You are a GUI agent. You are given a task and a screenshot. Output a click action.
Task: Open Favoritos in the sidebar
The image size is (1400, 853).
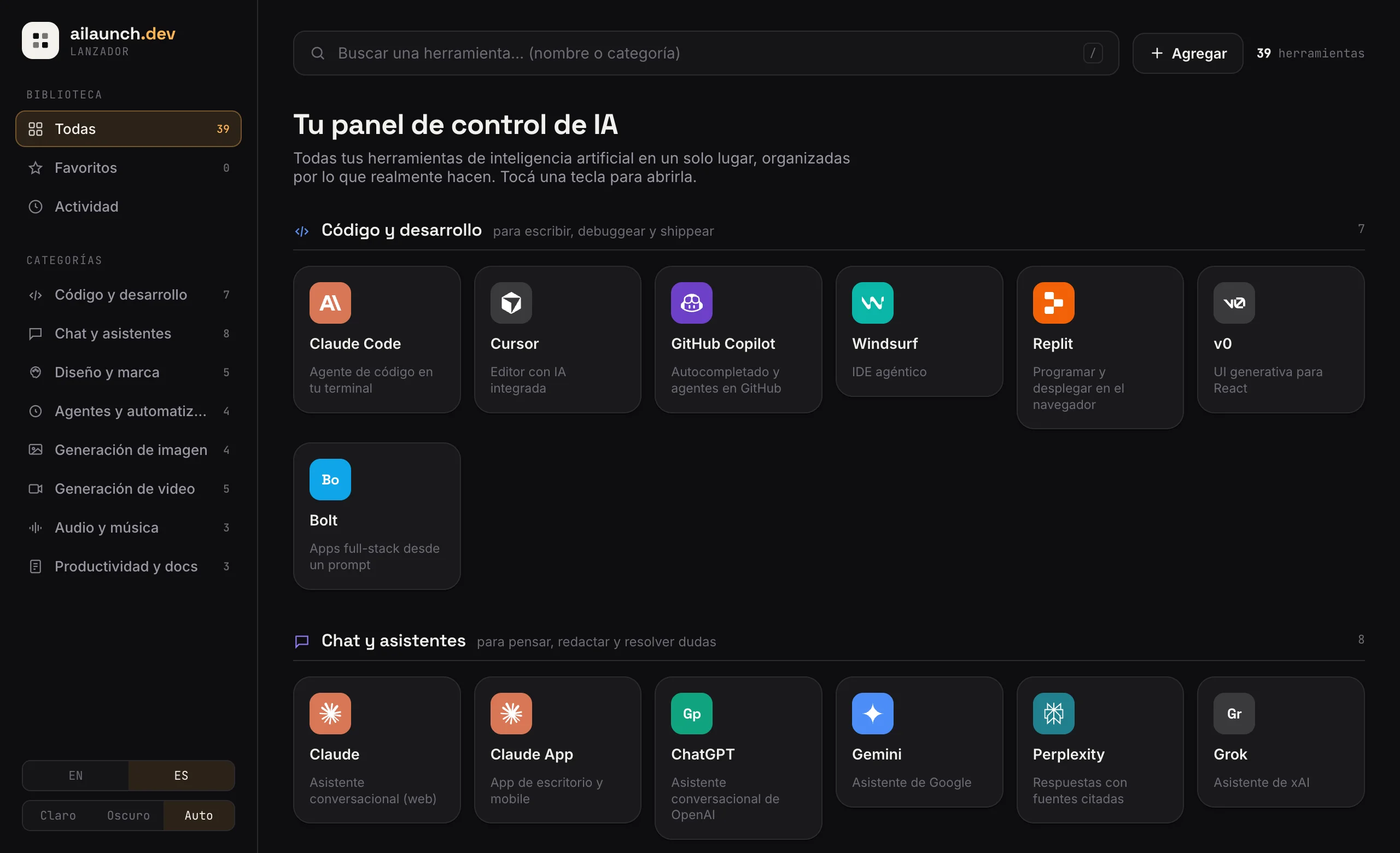click(x=129, y=167)
